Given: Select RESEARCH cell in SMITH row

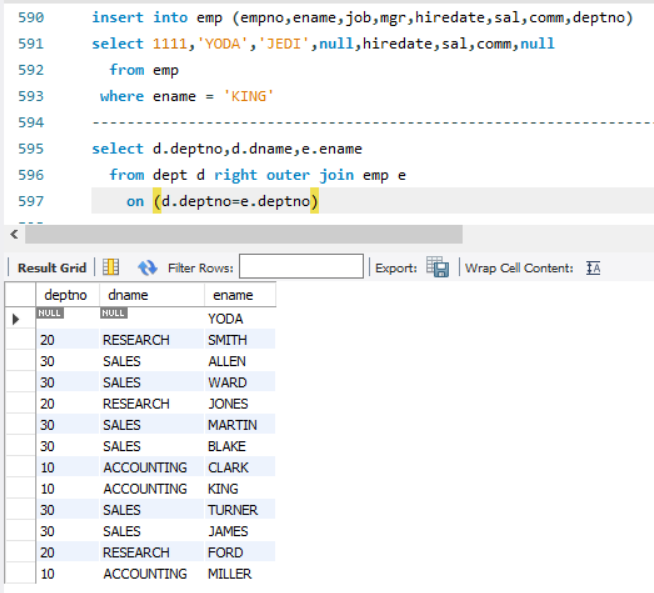Looking at the screenshot, I should pyautogui.click(x=152, y=340).
